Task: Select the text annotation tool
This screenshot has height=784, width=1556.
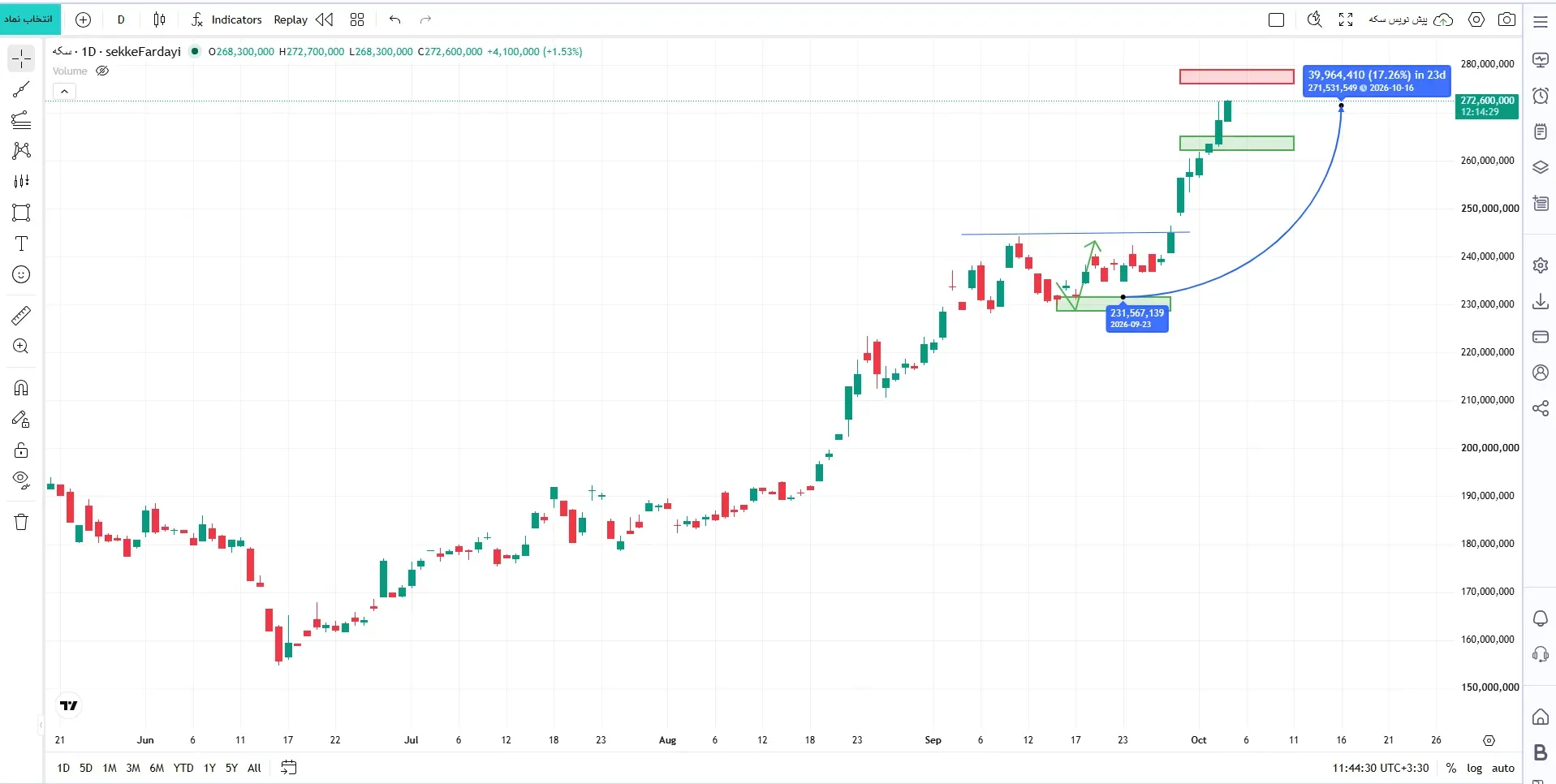Action: pos(21,243)
